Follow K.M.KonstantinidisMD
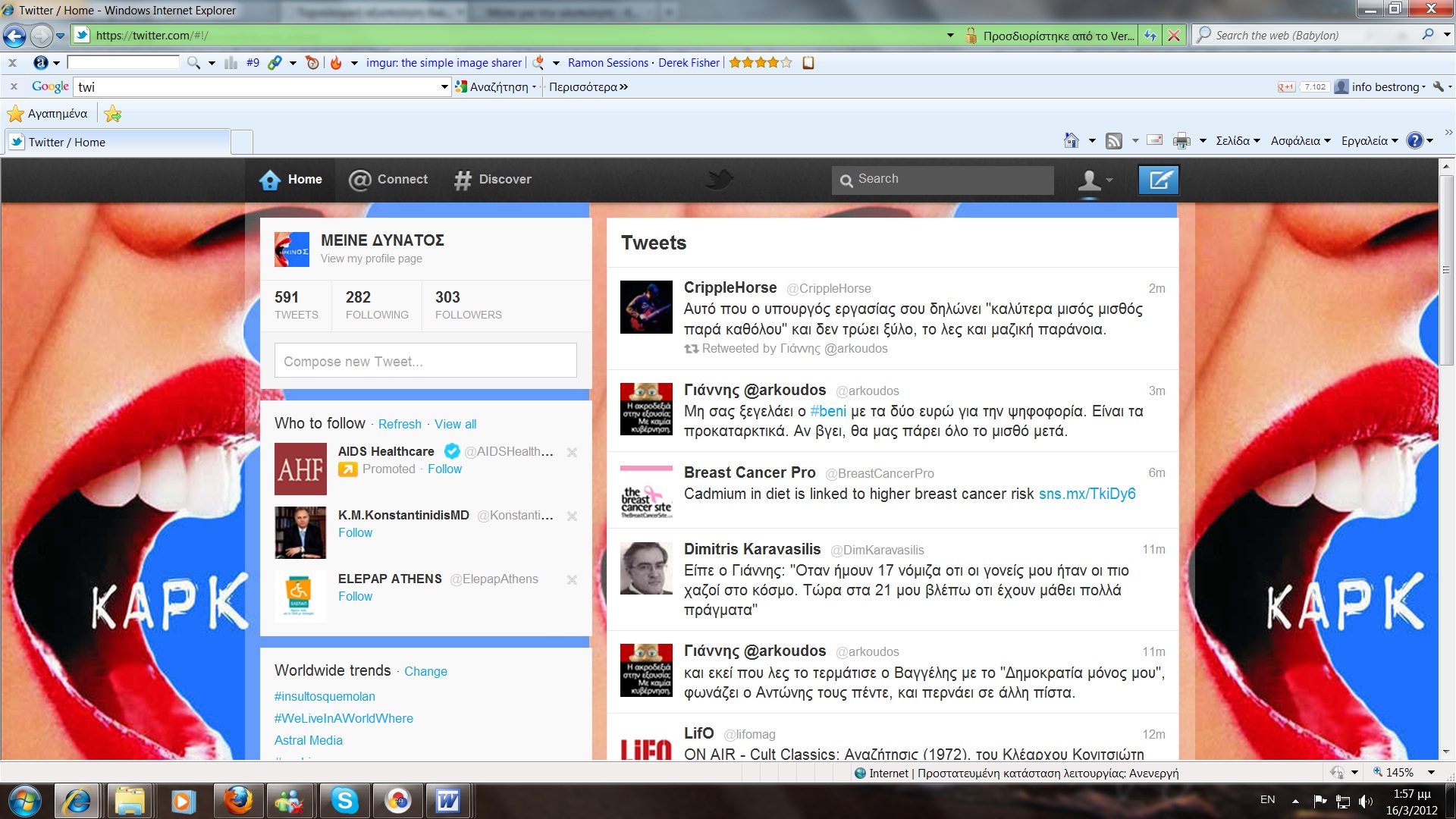Image resolution: width=1456 pixels, height=819 pixels. tap(355, 533)
